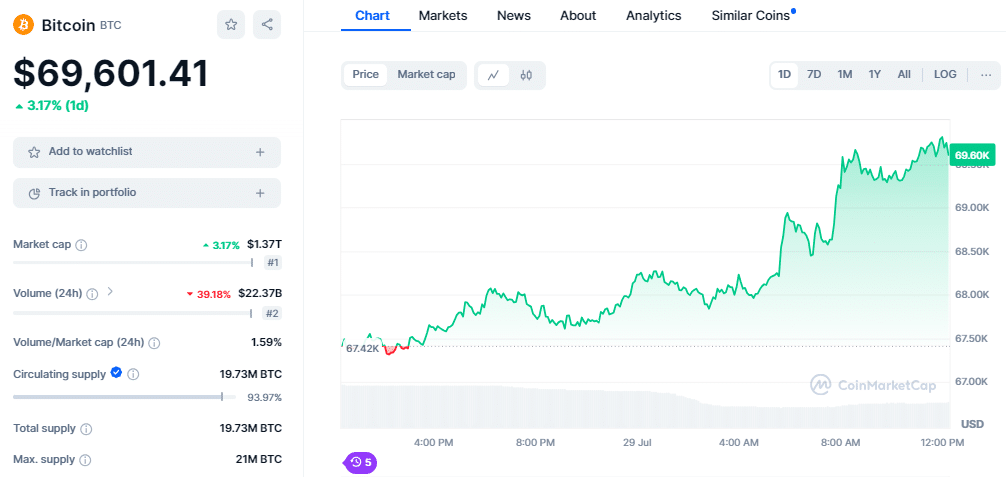This screenshot has width=1006, height=477.
Task: Click the info icon beside Total supply
Action: coord(86,428)
